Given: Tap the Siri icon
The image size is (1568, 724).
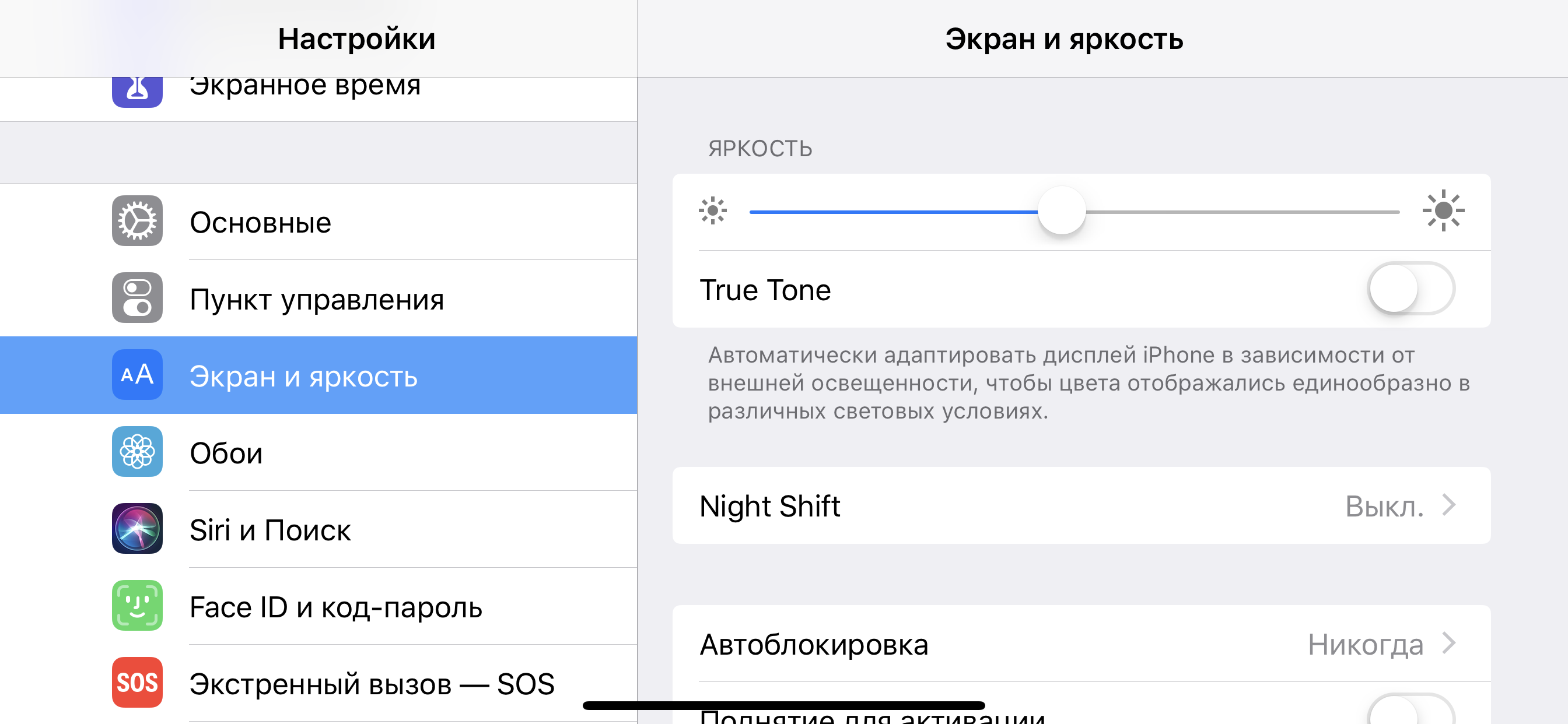Looking at the screenshot, I should [x=137, y=528].
